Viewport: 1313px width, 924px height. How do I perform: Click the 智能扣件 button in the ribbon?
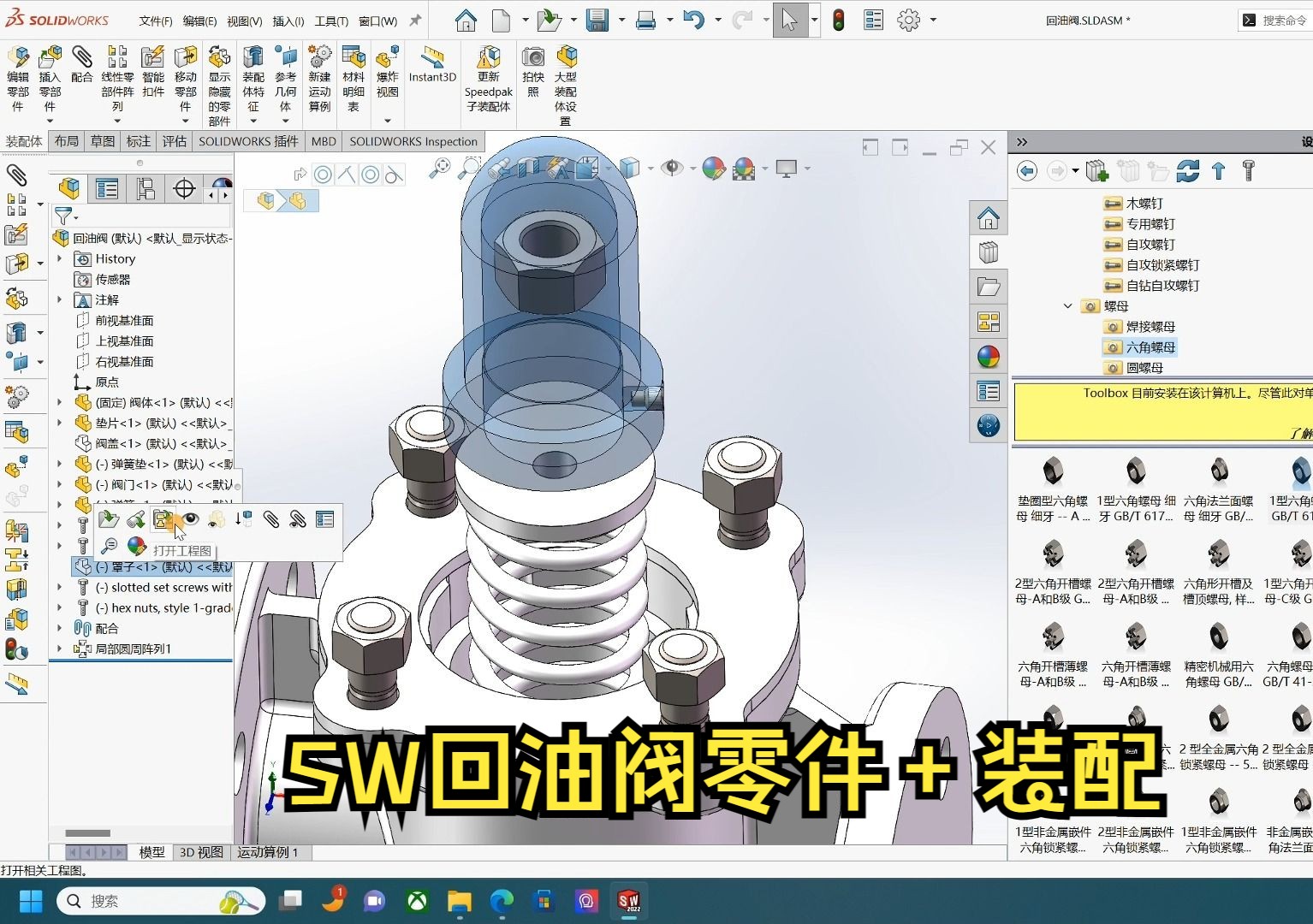pos(153,72)
